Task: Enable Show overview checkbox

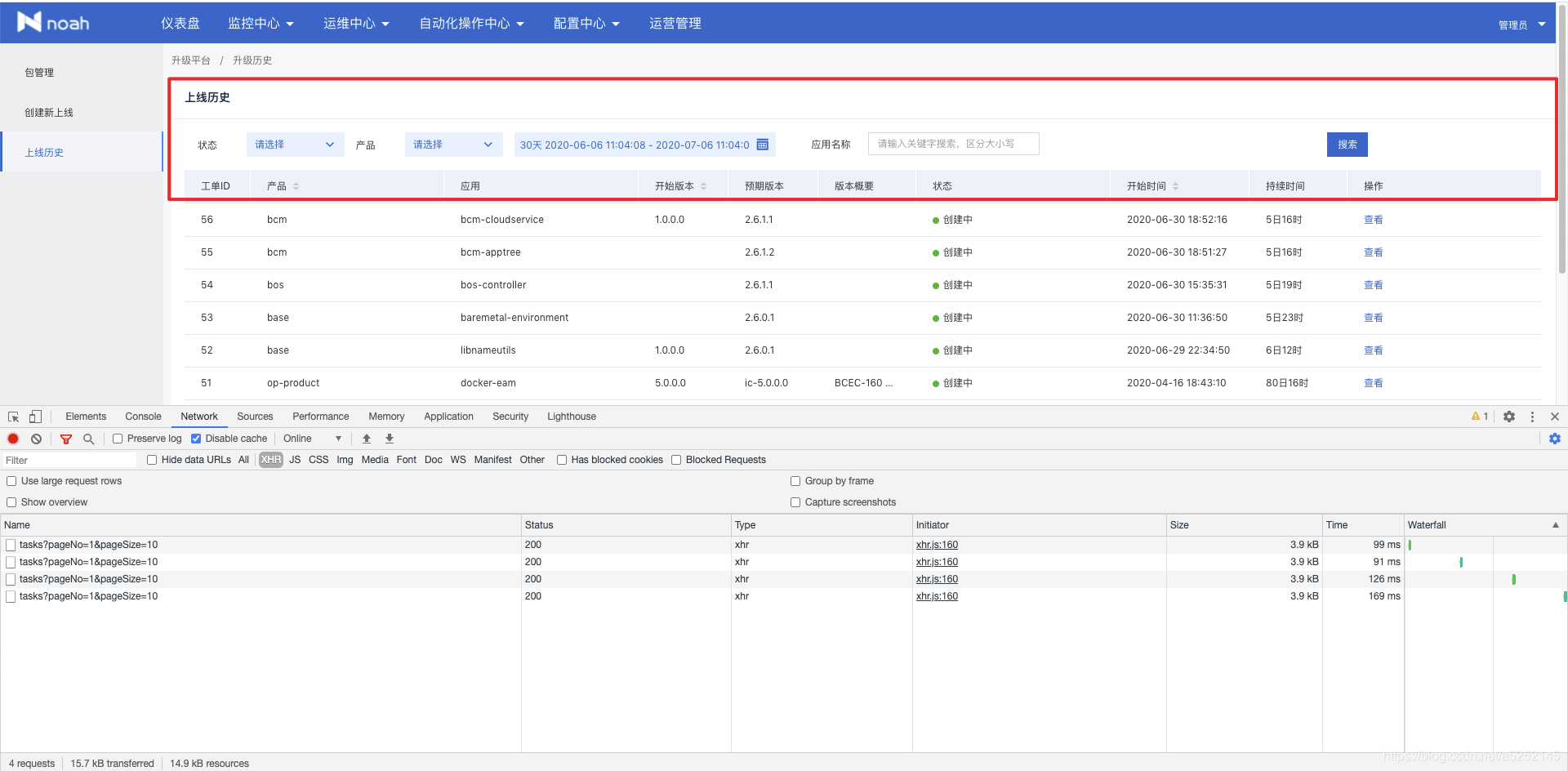Action: pyautogui.click(x=11, y=502)
